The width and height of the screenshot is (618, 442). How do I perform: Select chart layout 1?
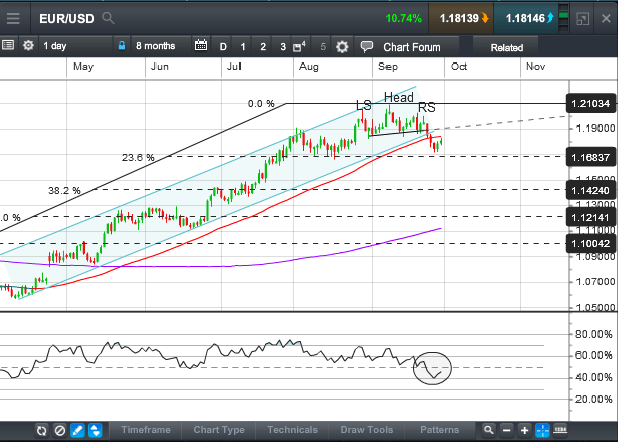coord(243,47)
